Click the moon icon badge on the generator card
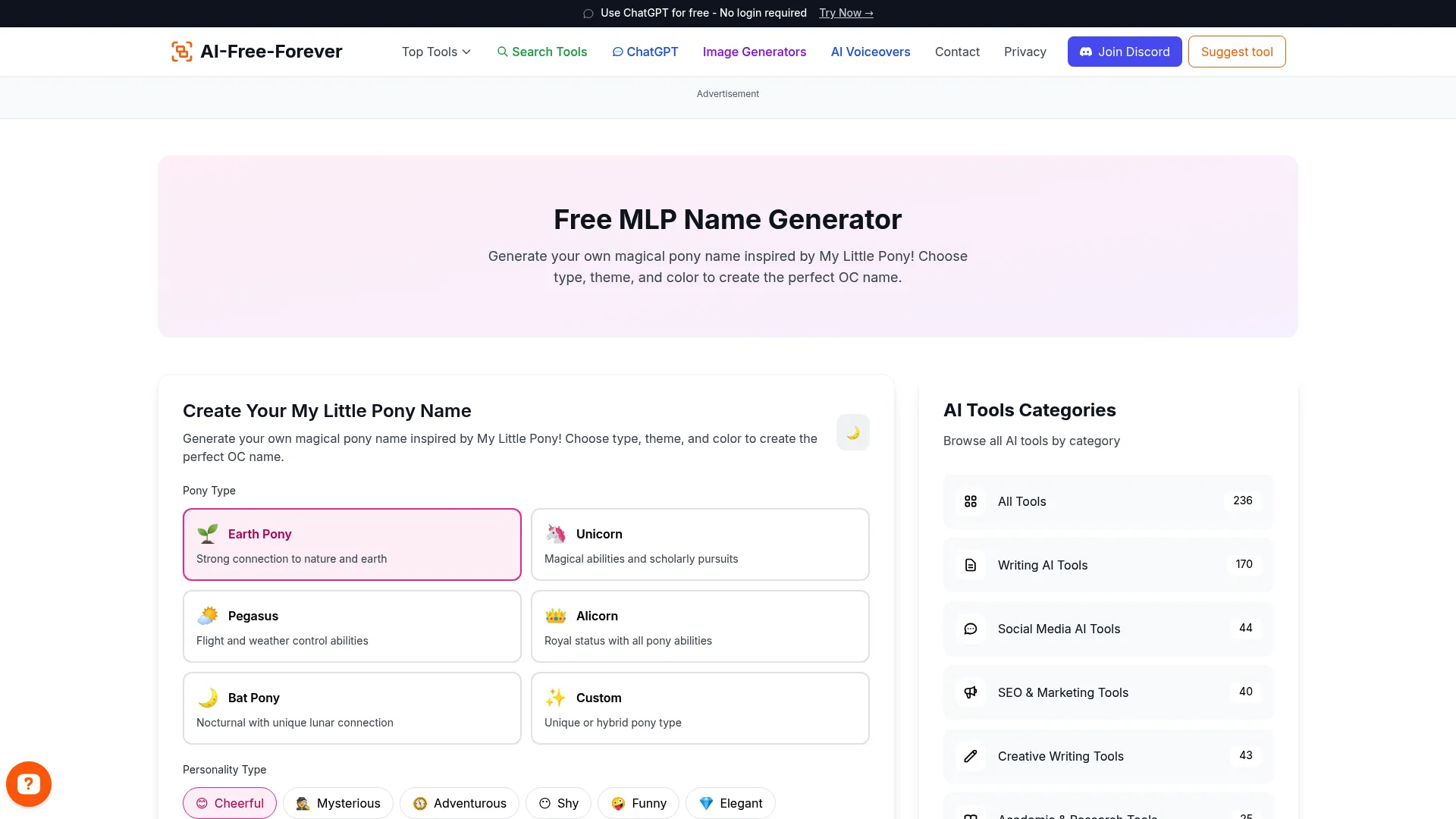Screen dimensions: 1456x819 click(852, 432)
